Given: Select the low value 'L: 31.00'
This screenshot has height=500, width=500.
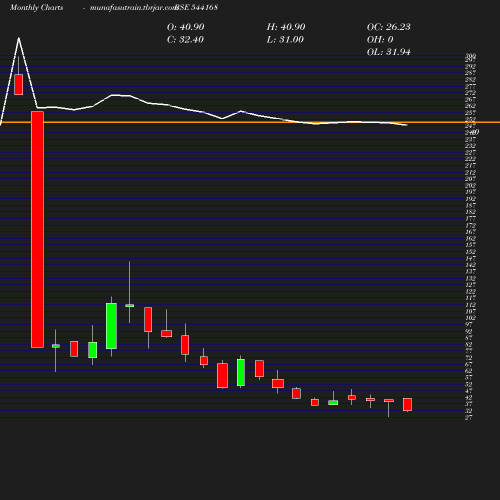Looking at the screenshot, I should (x=285, y=40).
